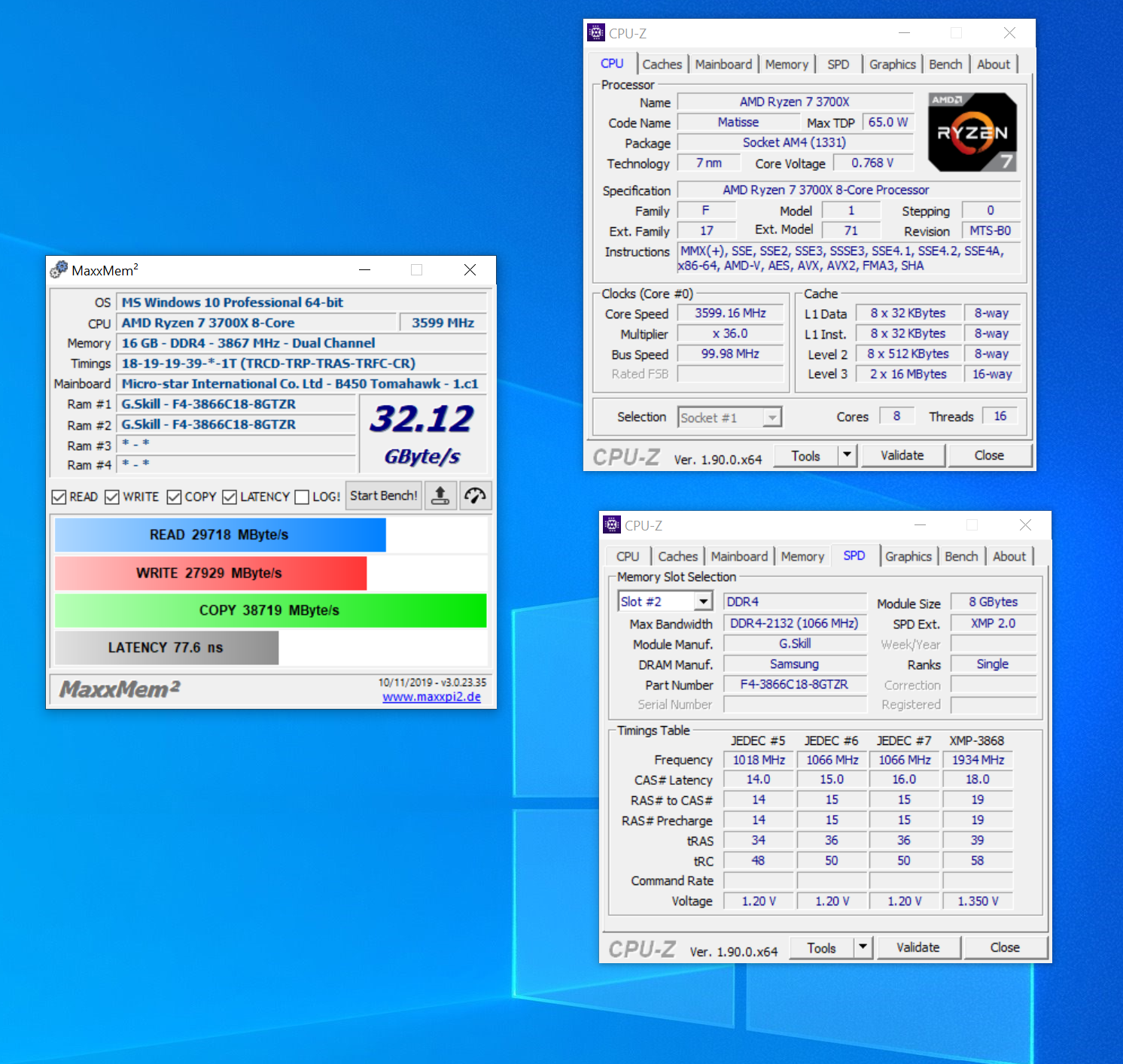
Task: Expand Tools dropdown arrow in CPU tab window
Action: point(848,455)
